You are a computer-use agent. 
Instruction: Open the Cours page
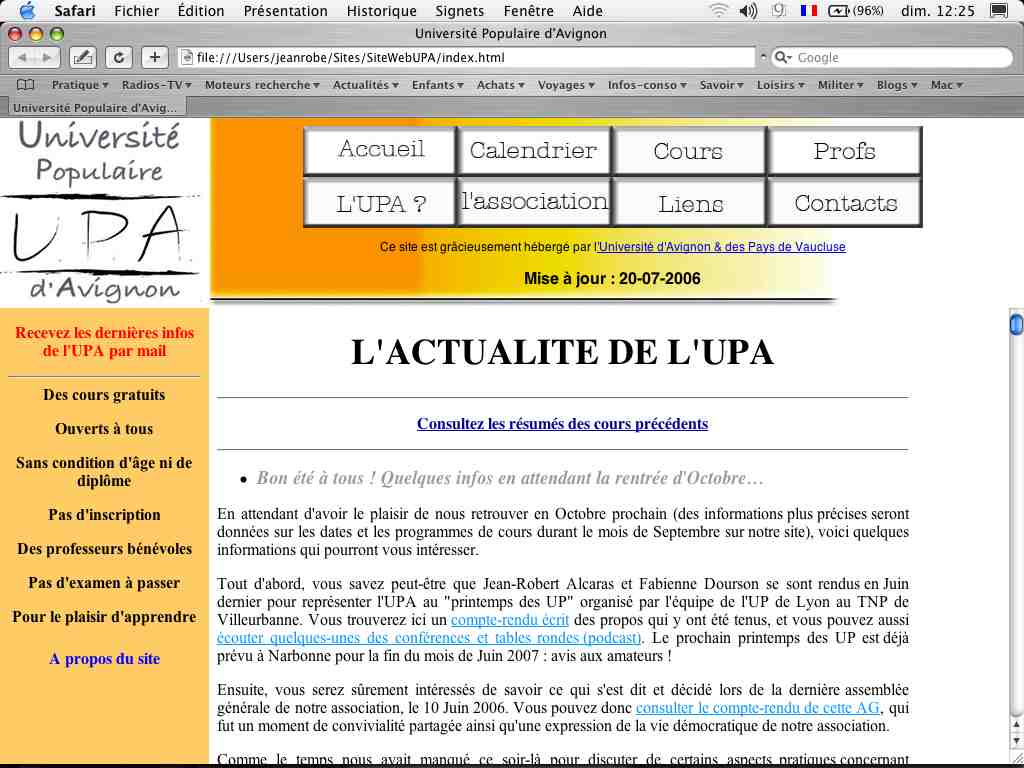click(688, 150)
